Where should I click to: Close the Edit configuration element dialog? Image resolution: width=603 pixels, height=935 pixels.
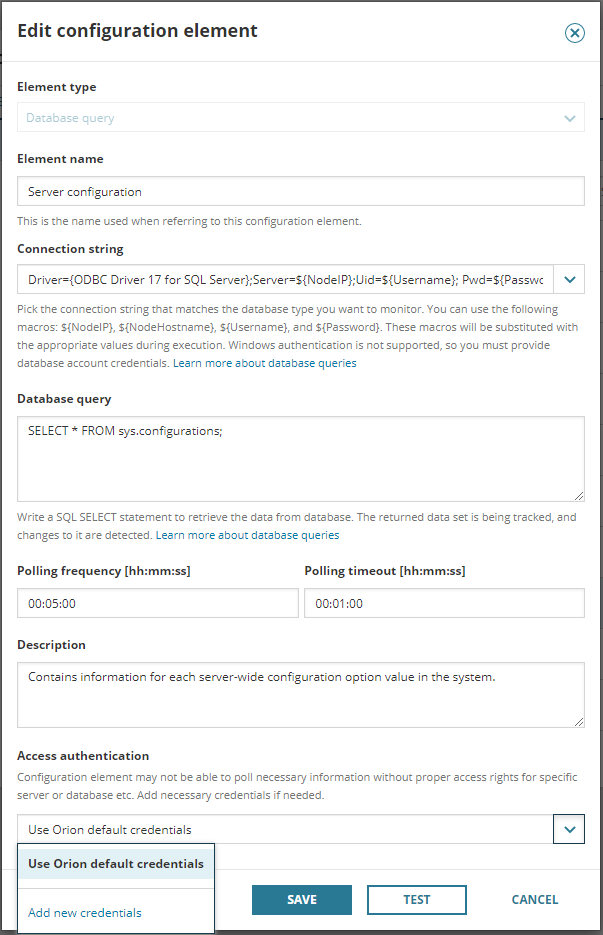pyautogui.click(x=575, y=33)
